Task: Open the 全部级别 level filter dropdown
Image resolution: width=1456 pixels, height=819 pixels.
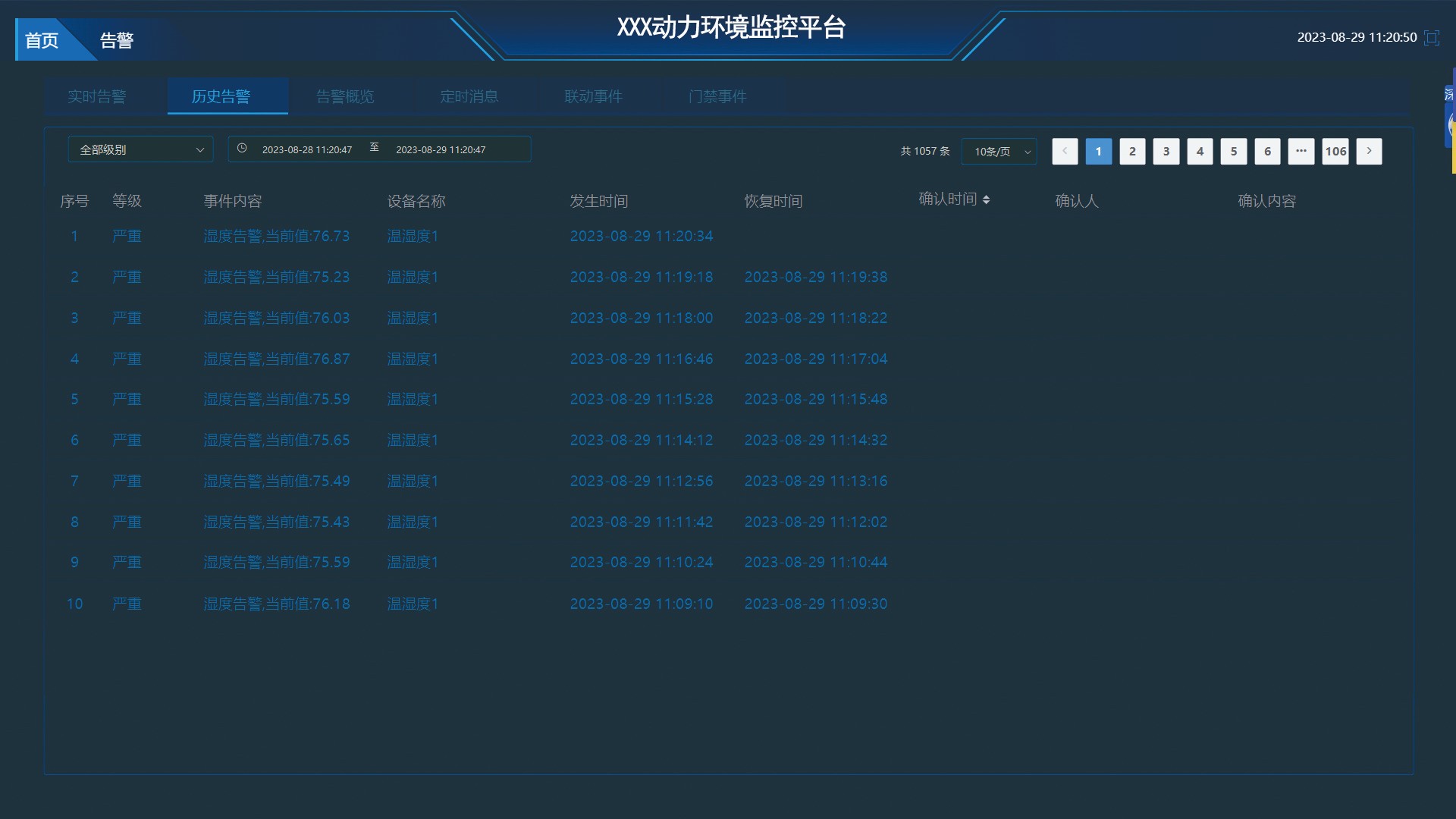Action: pyautogui.click(x=141, y=149)
